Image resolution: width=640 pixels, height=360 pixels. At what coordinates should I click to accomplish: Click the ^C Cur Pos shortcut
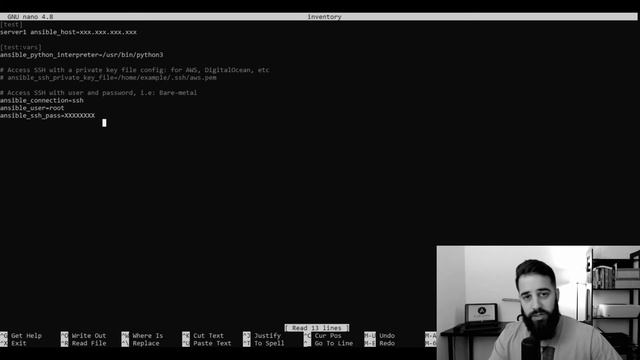322,336
